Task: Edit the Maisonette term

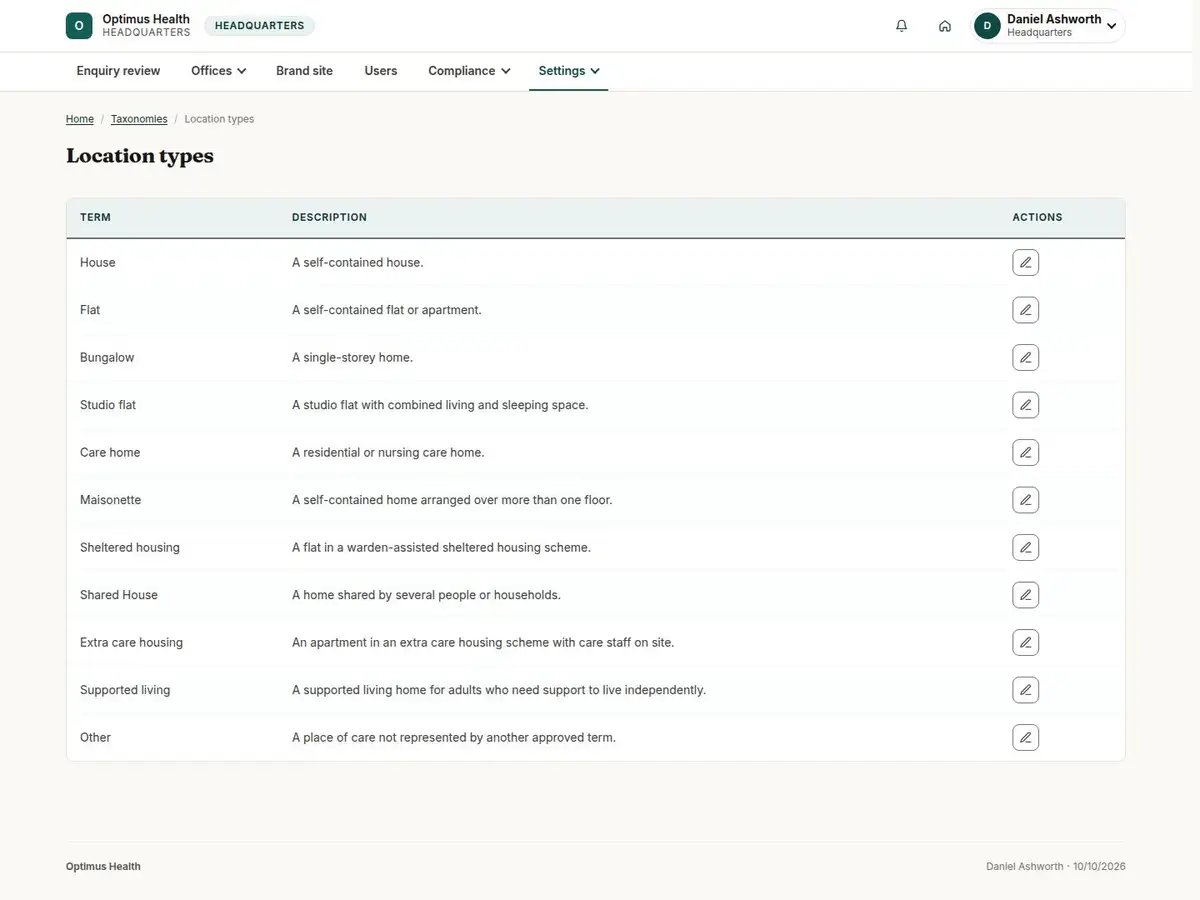Action: pyautogui.click(x=1025, y=500)
